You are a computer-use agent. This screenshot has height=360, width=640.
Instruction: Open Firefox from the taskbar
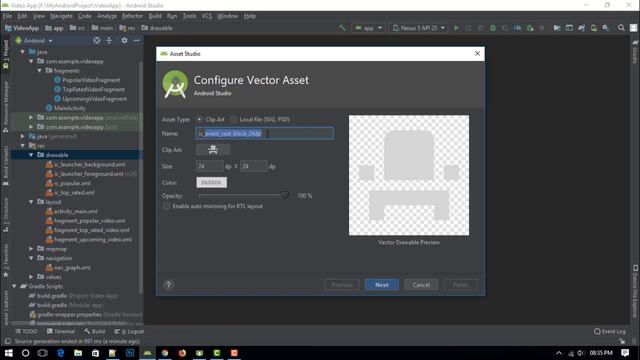tap(182, 353)
